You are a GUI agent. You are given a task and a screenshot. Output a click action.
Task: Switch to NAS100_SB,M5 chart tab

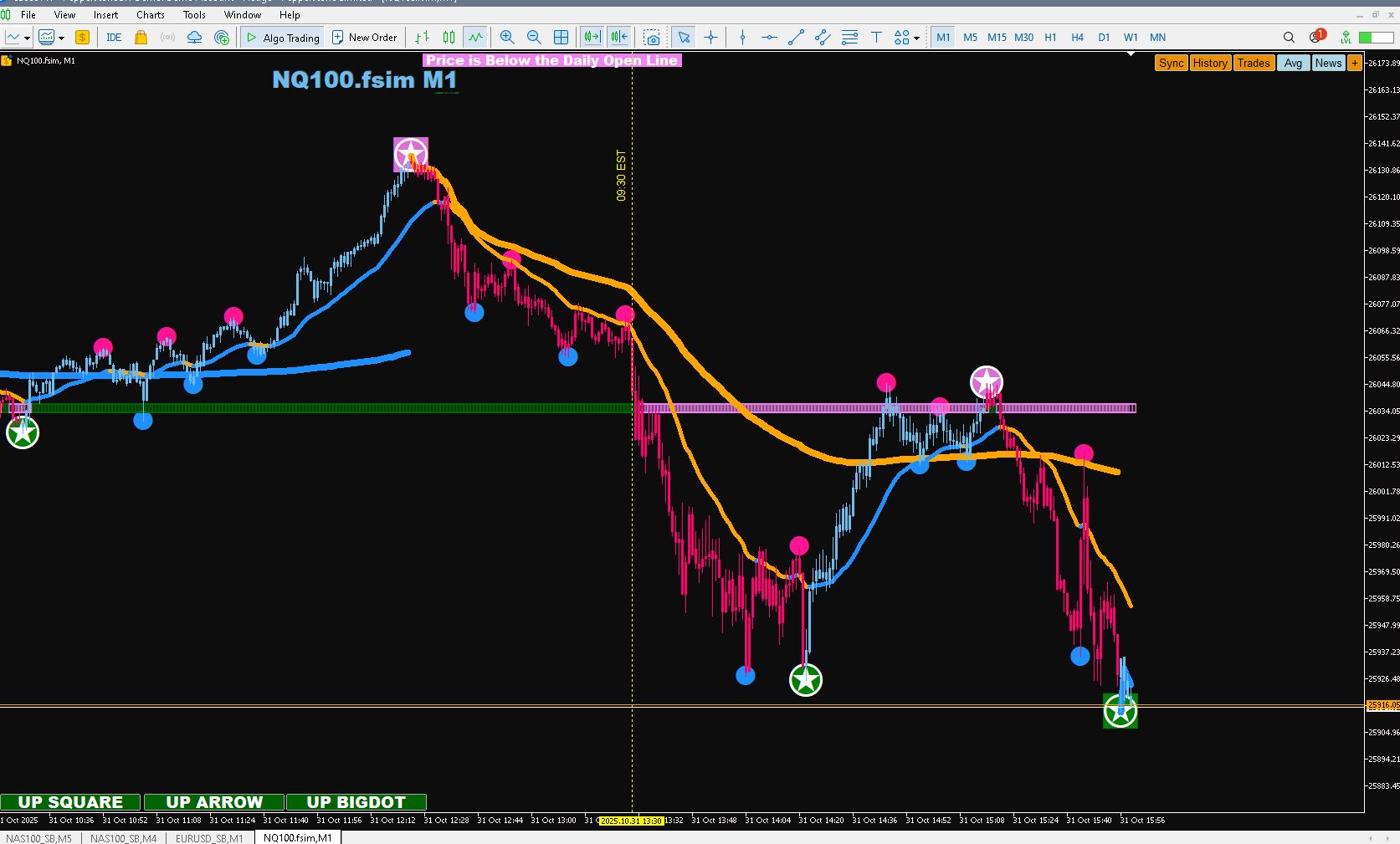click(x=39, y=837)
